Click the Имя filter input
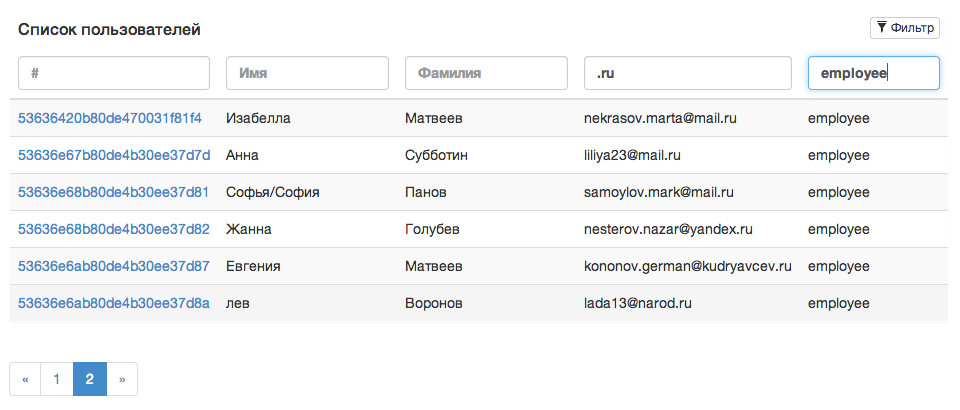960x410 pixels. coord(307,73)
